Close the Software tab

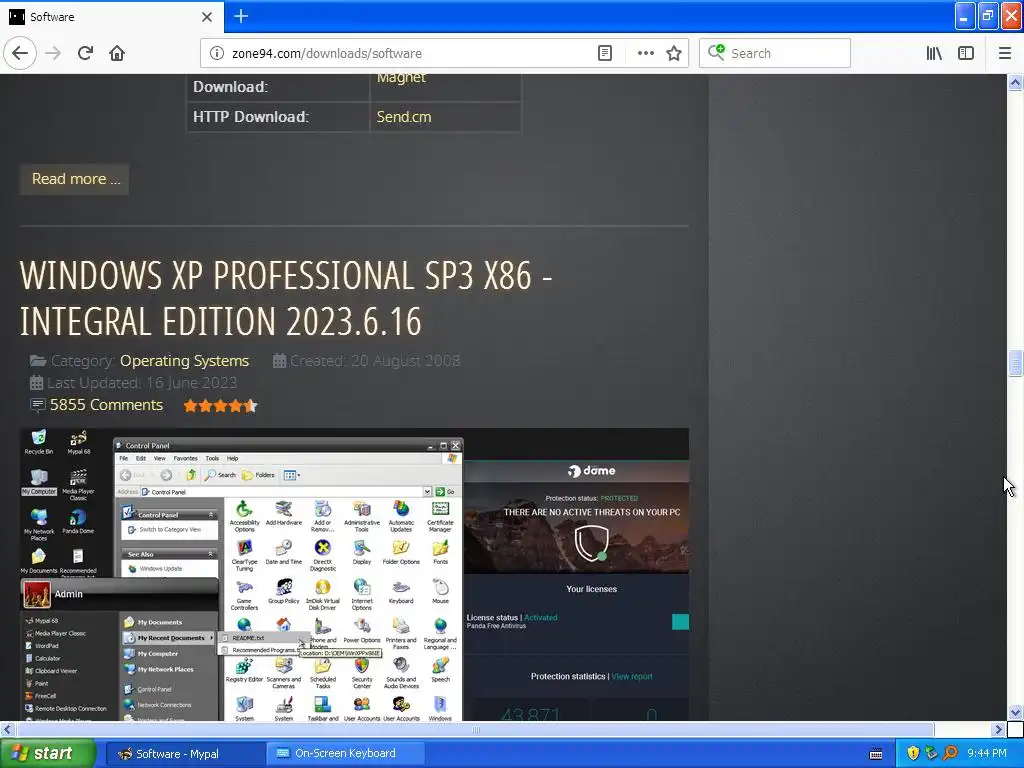(207, 16)
